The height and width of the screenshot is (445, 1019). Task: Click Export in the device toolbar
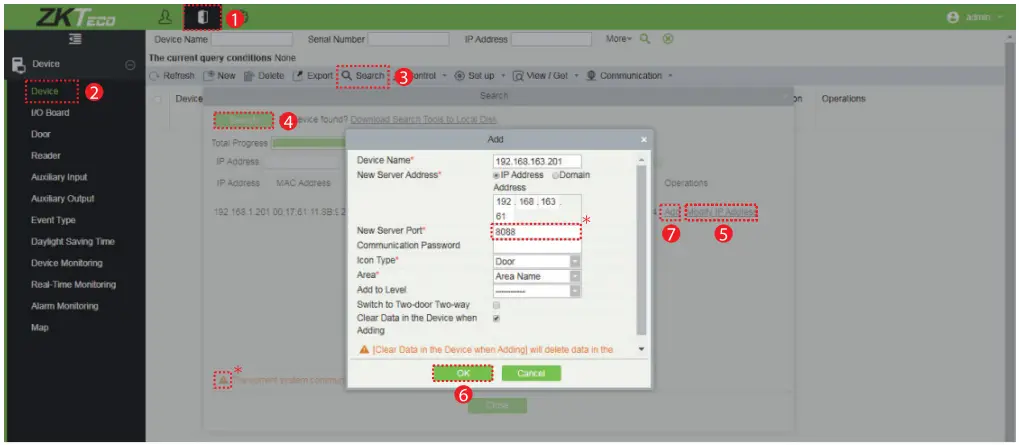pyautogui.click(x=313, y=76)
